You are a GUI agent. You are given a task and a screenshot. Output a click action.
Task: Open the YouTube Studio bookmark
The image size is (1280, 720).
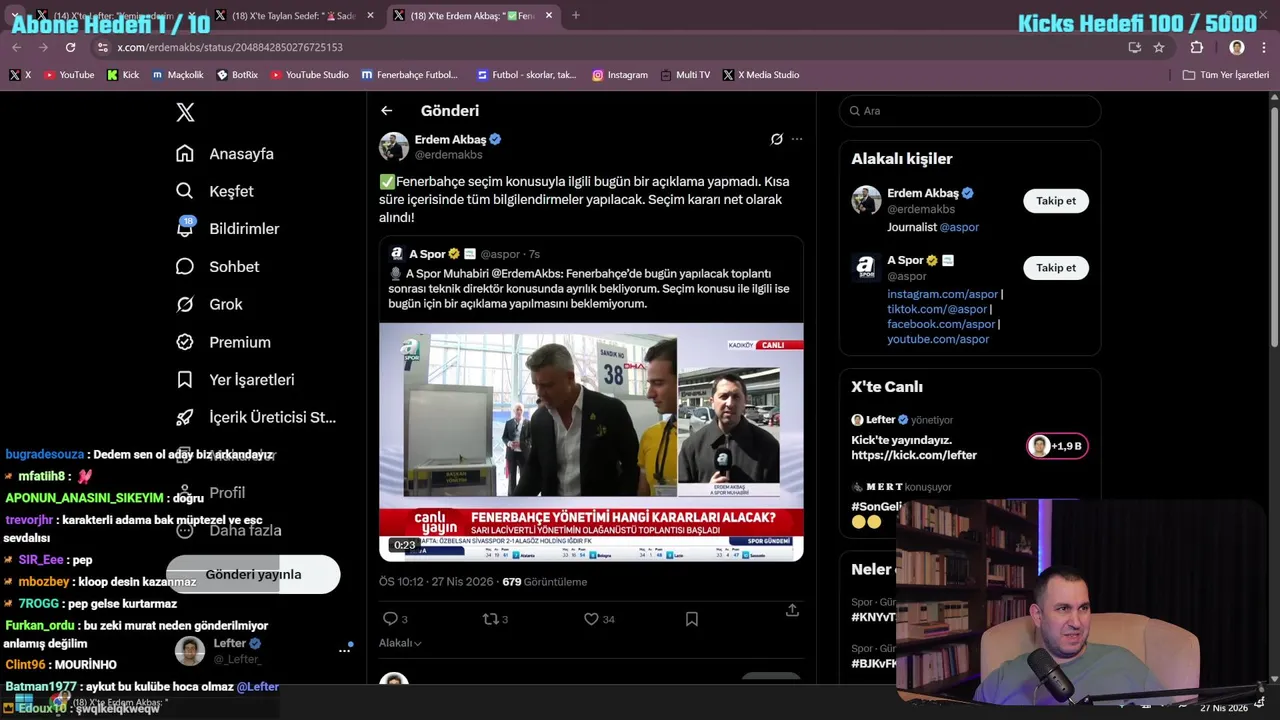tap(310, 75)
